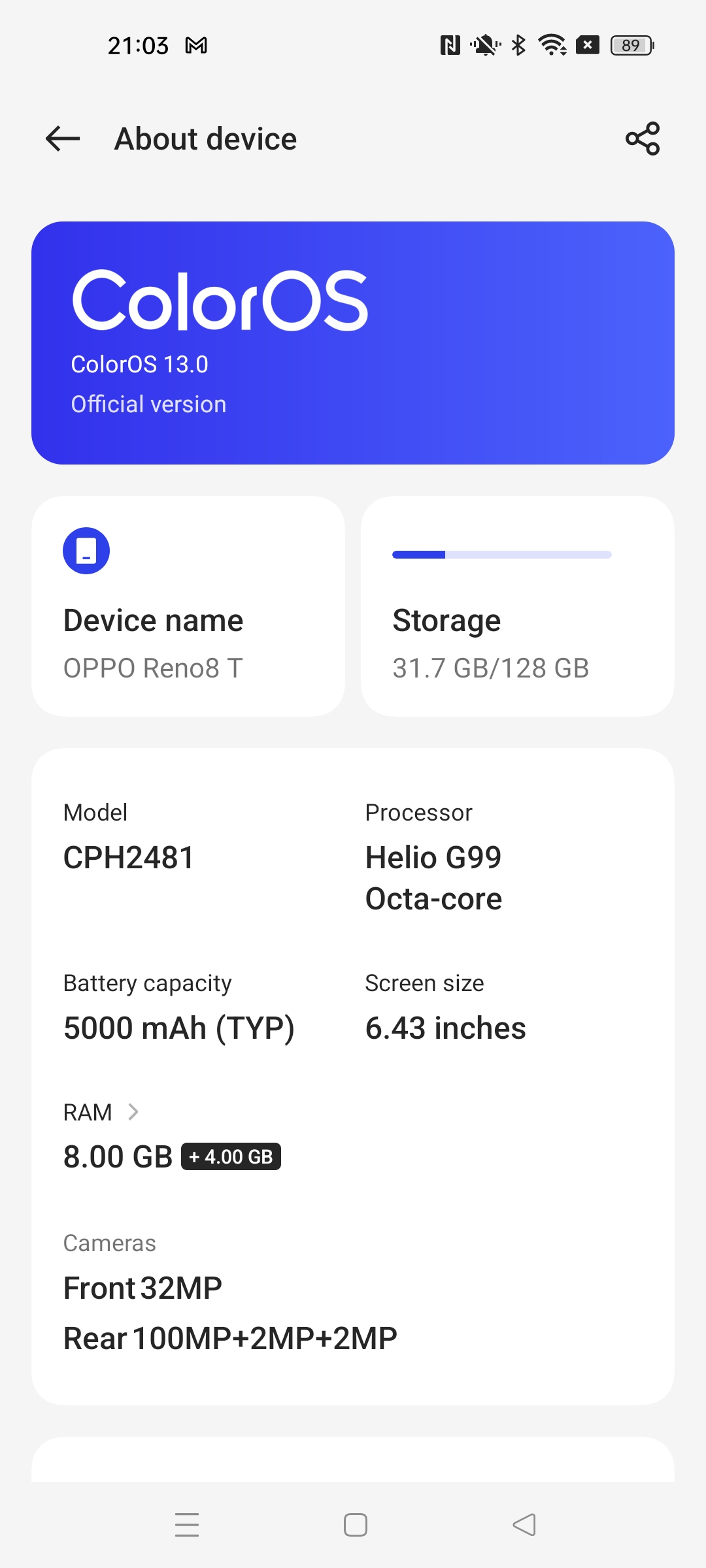Tap the share icon
706x1568 pixels.
643,139
